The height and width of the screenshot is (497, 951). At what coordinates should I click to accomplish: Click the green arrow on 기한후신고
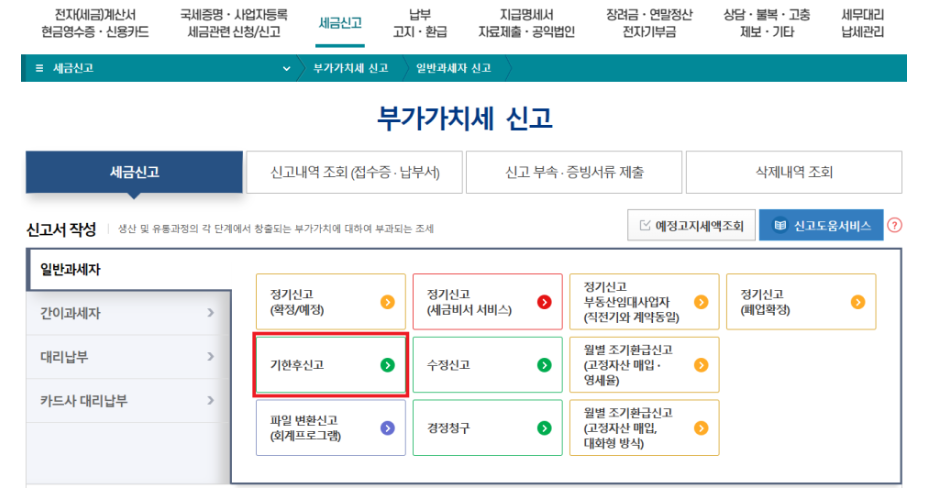(x=388, y=365)
